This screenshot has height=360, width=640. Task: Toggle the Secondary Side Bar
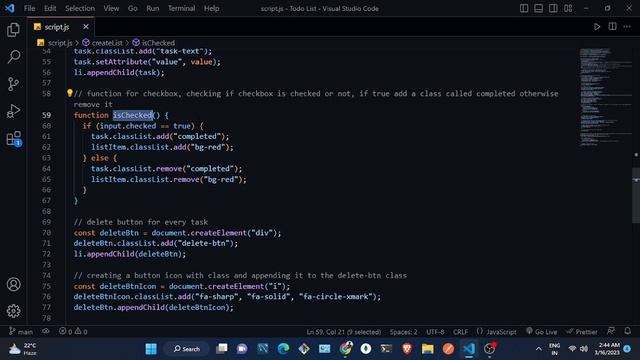click(x=553, y=8)
